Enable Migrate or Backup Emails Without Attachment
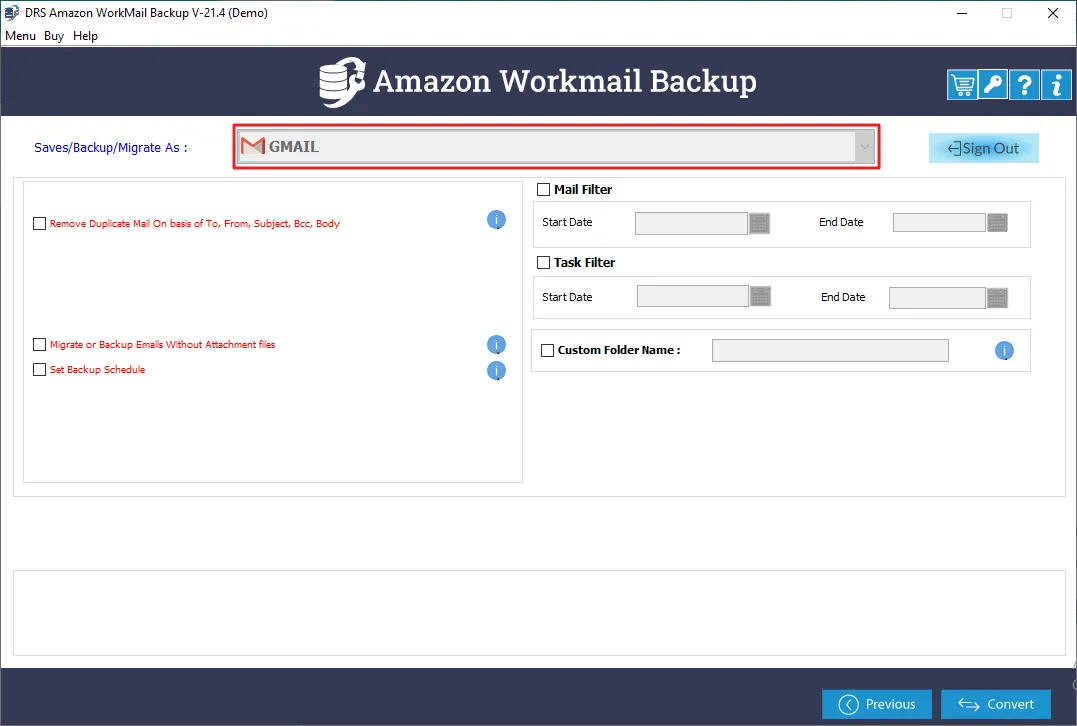The image size is (1077, 726). point(40,345)
